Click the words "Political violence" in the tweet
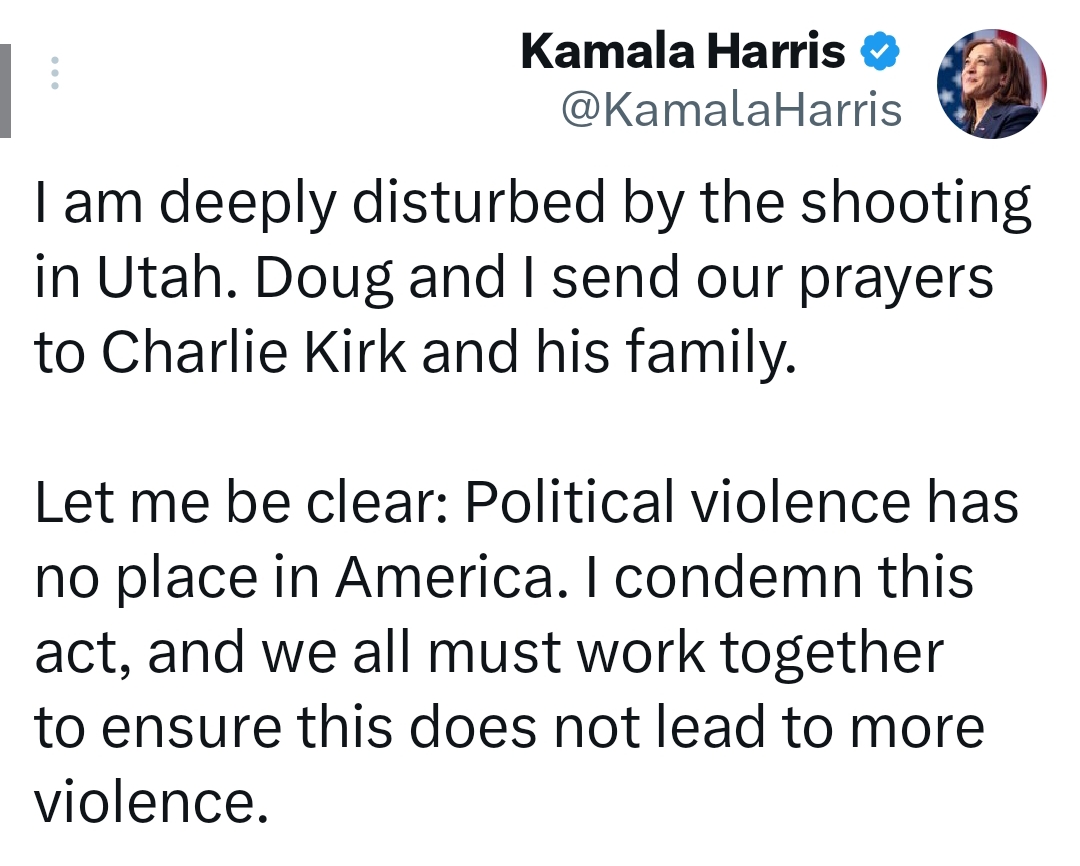The width and height of the screenshot is (1080, 866). 687,502
